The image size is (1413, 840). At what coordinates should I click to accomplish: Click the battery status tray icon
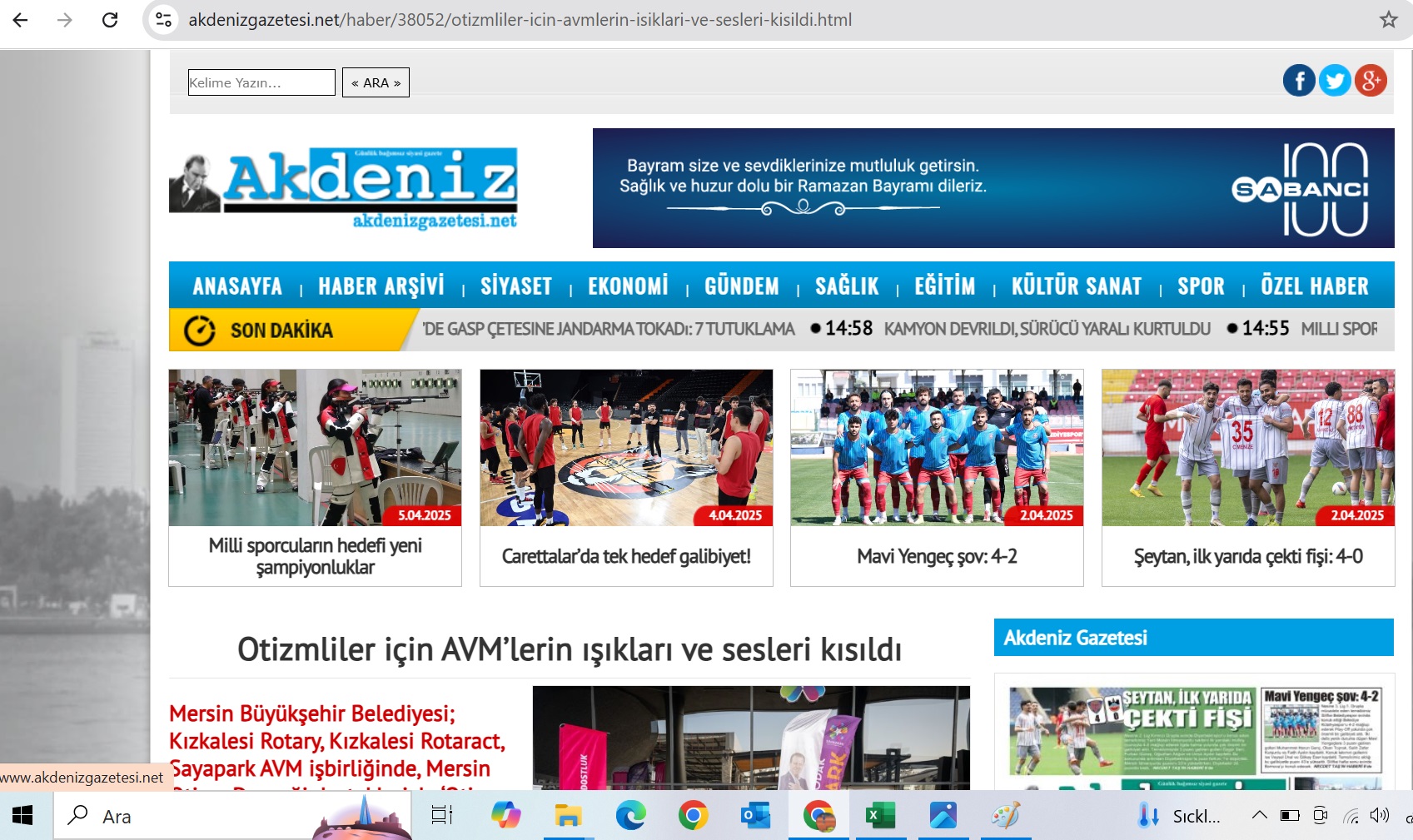click(1290, 816)
